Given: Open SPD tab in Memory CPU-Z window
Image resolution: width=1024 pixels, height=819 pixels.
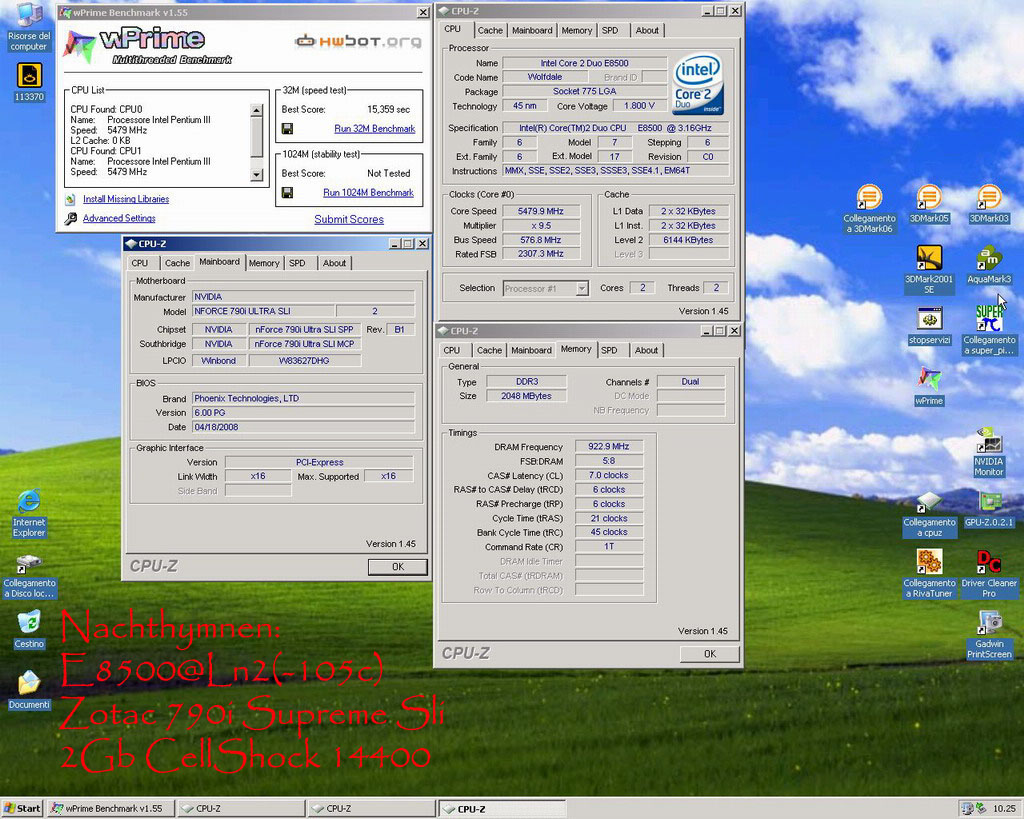Looking at the screenshot, I should (609, 350).
